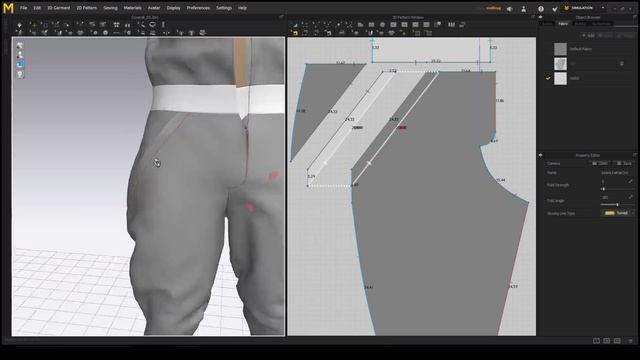The width and height of the screenshot is (640, 360).
Task: Click the red highlighted measurement in 2D pattern
Action: pos(402,128)
